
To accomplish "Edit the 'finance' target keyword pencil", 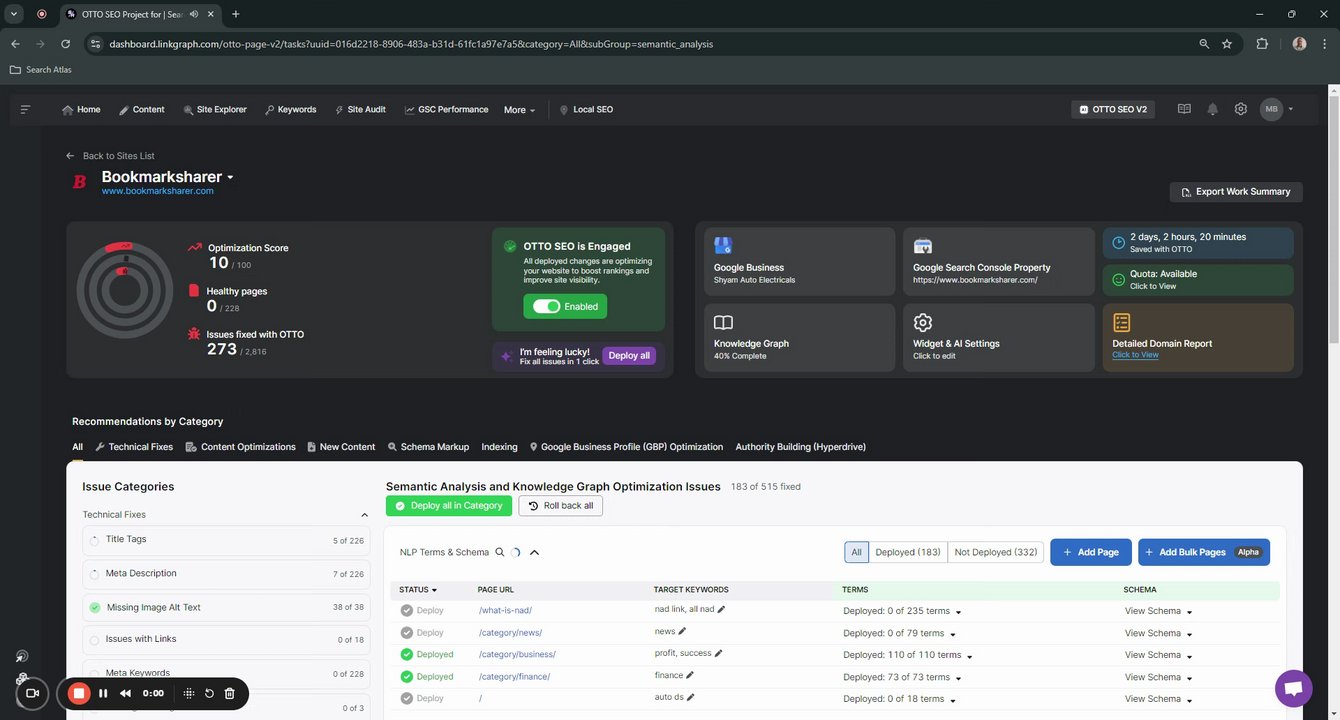I will 691,675.
